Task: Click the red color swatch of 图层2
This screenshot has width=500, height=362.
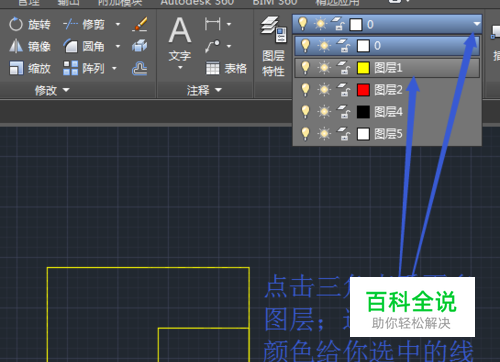Action: [x=363, y=90]
